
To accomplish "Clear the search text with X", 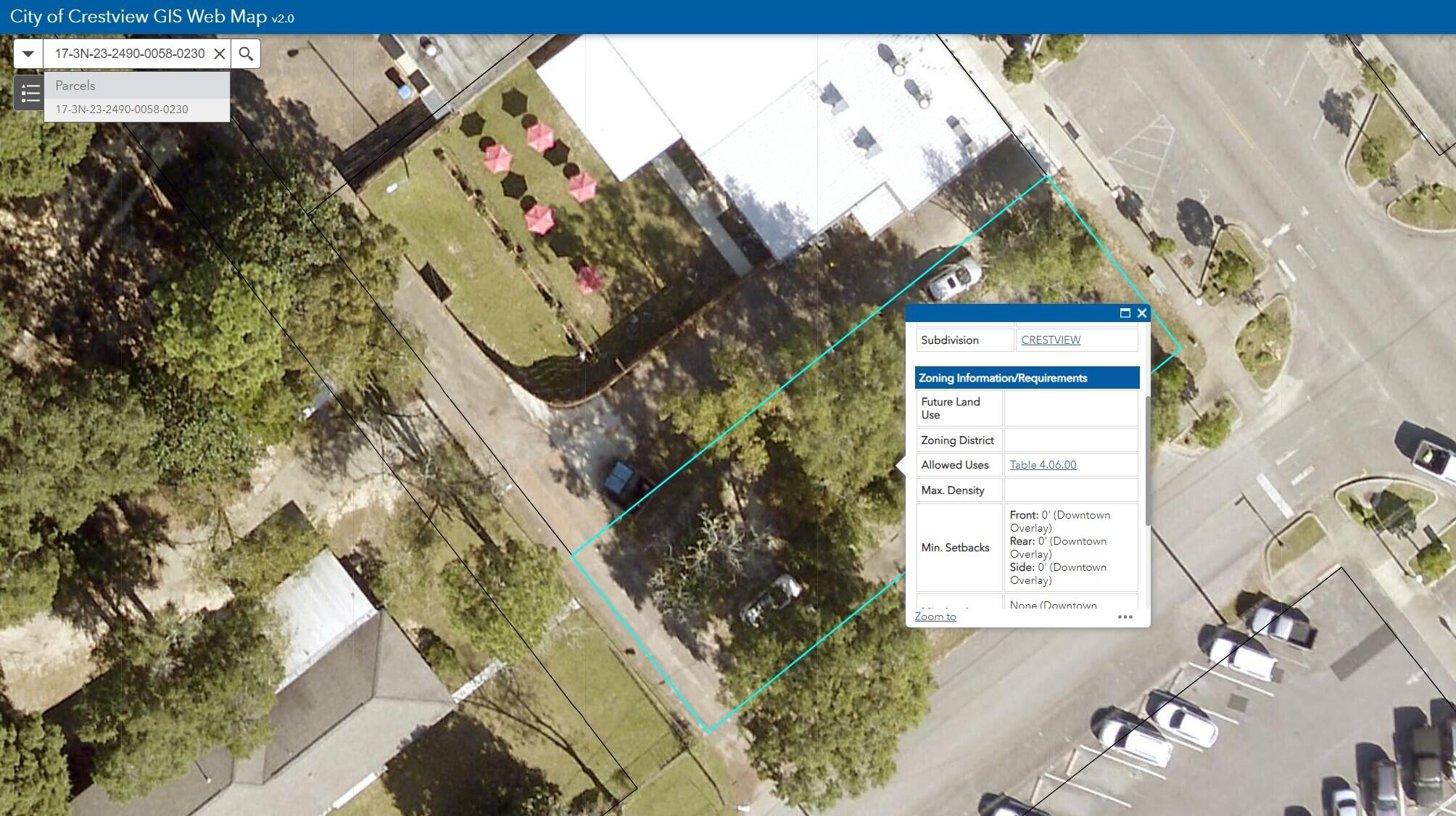I will [219, 54].
